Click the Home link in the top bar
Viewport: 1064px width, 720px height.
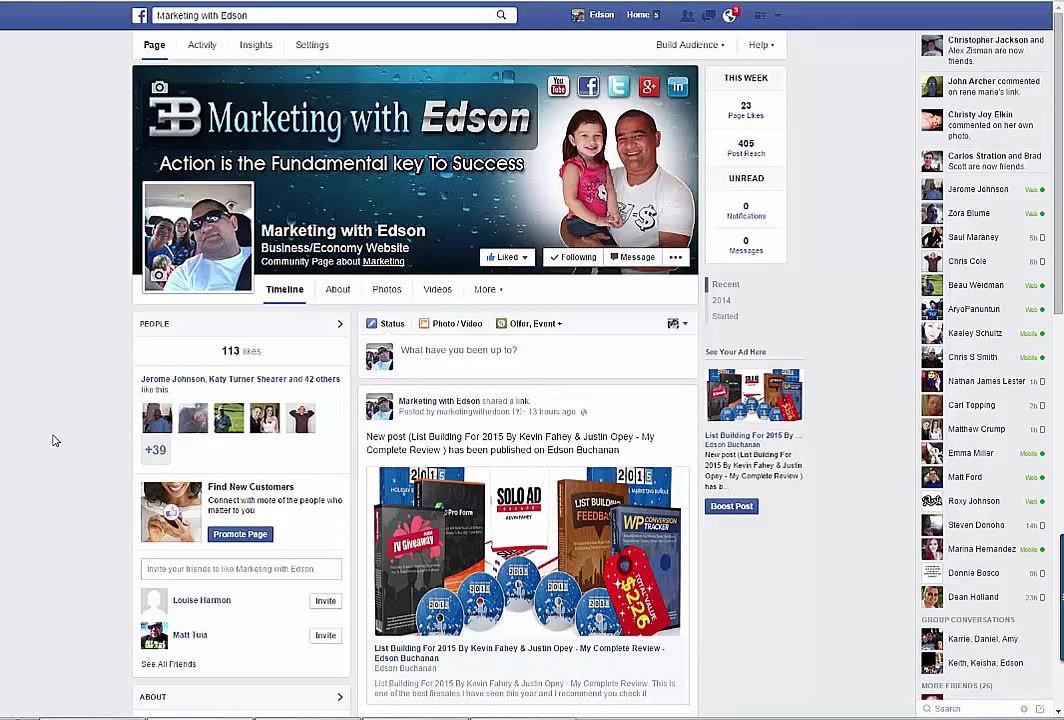[638, 14]
